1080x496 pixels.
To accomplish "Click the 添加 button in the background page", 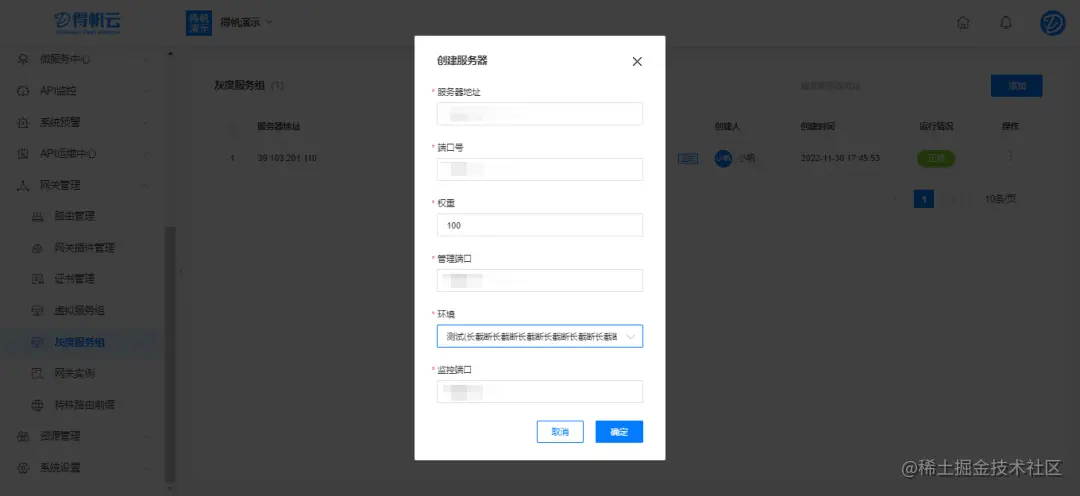I will pyautogui.click(x=1016, y=85).
